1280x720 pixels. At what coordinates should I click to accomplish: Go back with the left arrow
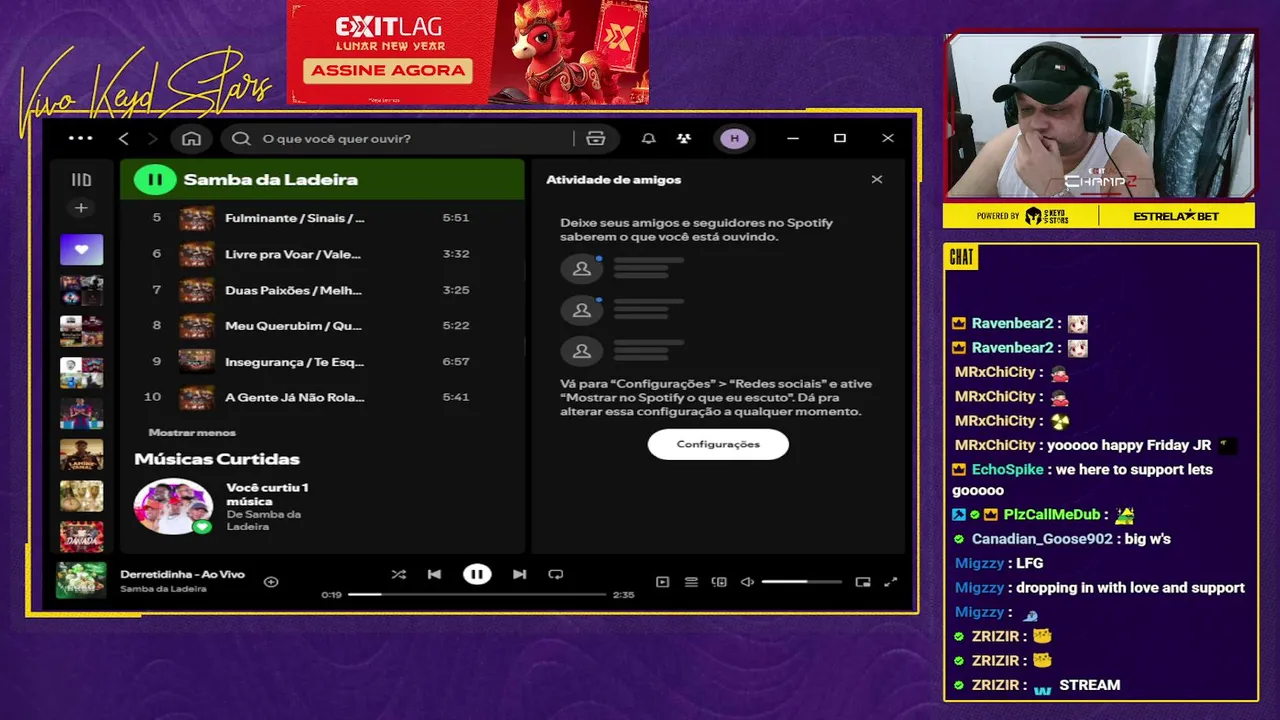124,138
